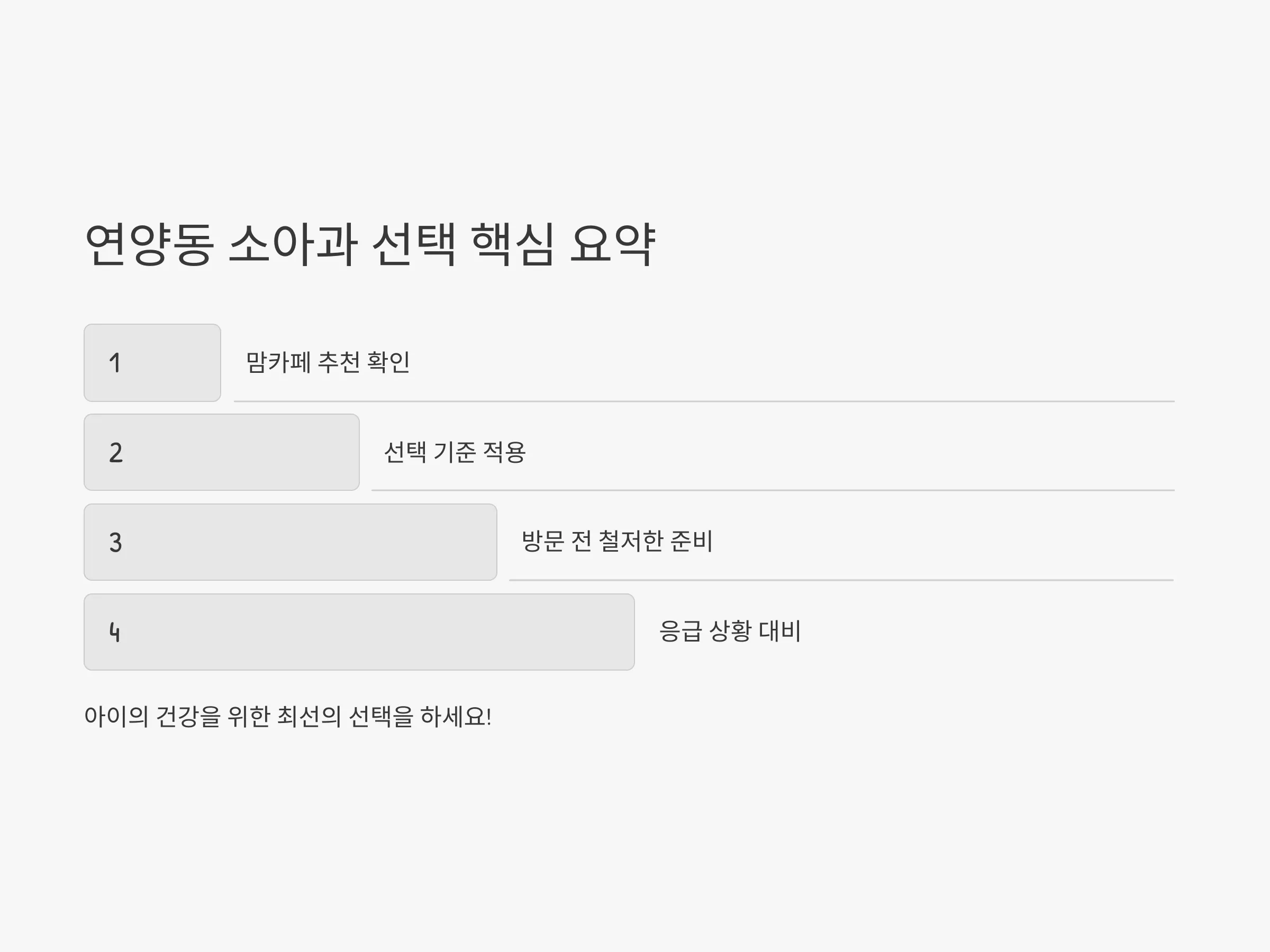Click the divider line under 선택 기준 적용
1270x952 pixels.
[x=773, y=490]
